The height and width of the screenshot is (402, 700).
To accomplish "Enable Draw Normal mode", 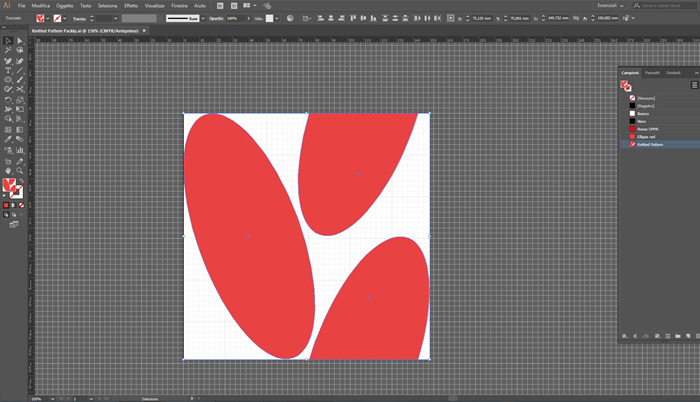I will click(x=6, y=214).
